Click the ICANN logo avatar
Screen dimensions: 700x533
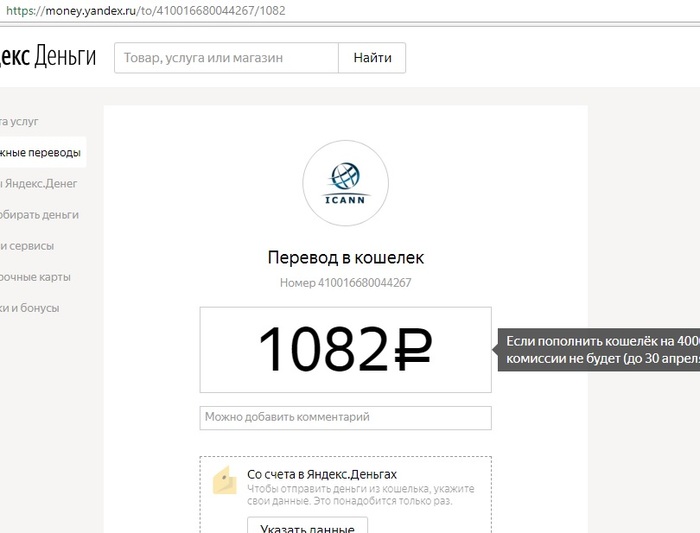[346, 183]
